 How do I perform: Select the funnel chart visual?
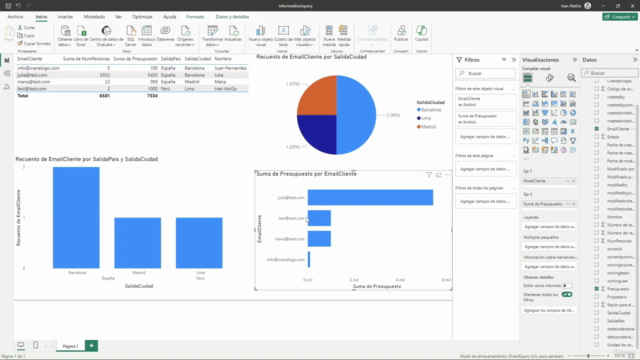coord(545,113)
